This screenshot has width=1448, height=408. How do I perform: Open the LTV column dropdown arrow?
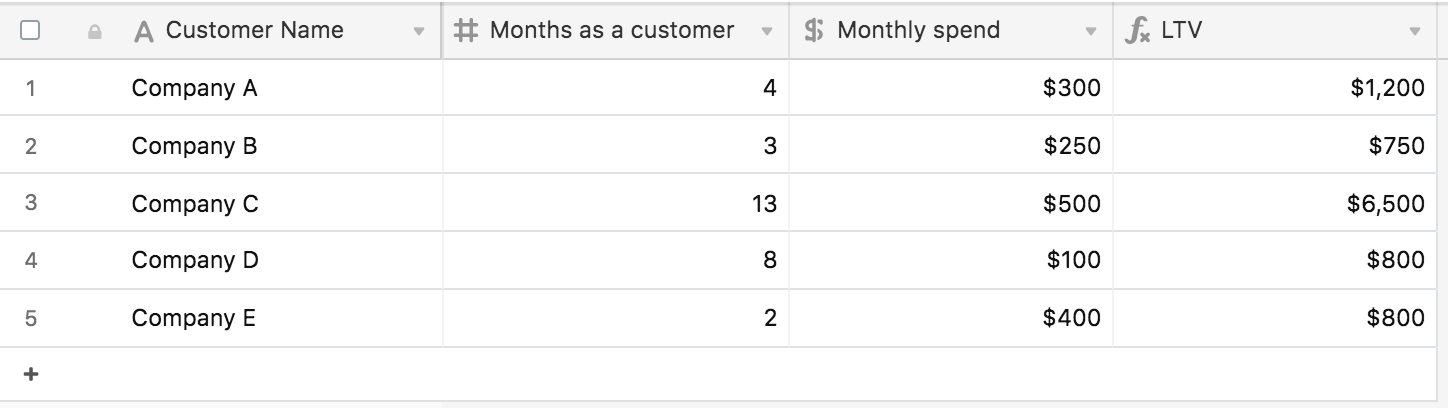(1415, 32)
